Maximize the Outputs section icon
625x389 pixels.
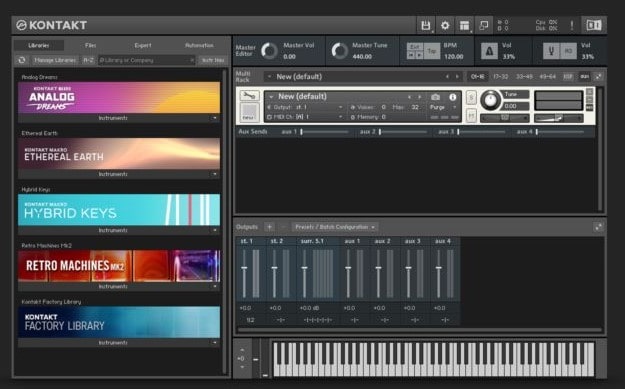coord(598,227)
